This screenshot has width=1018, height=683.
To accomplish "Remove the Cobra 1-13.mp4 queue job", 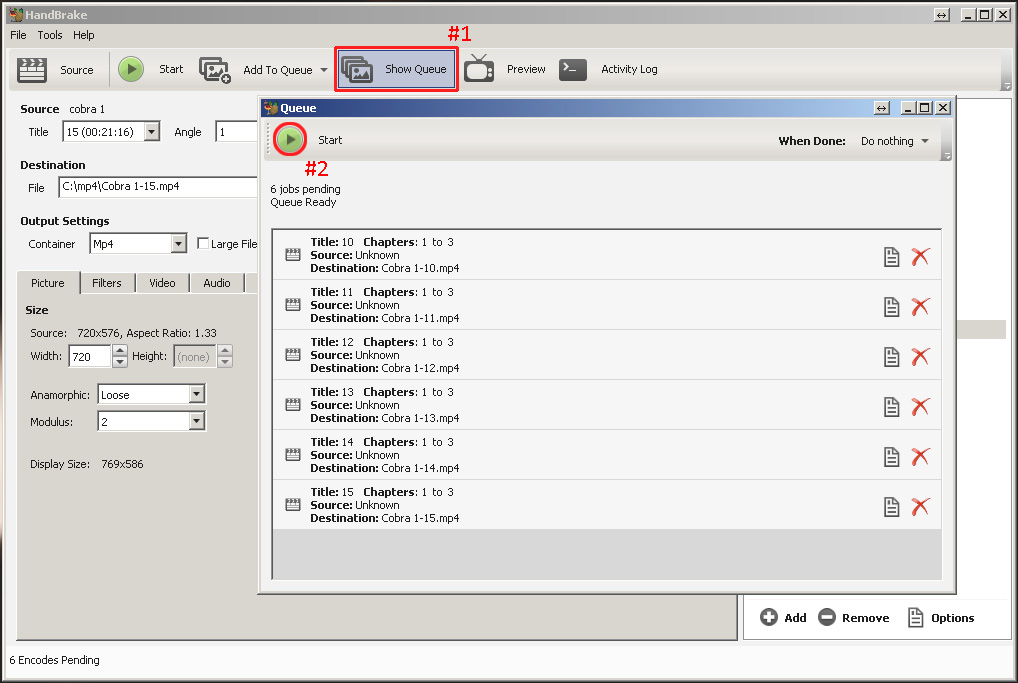I will [920, 407].
